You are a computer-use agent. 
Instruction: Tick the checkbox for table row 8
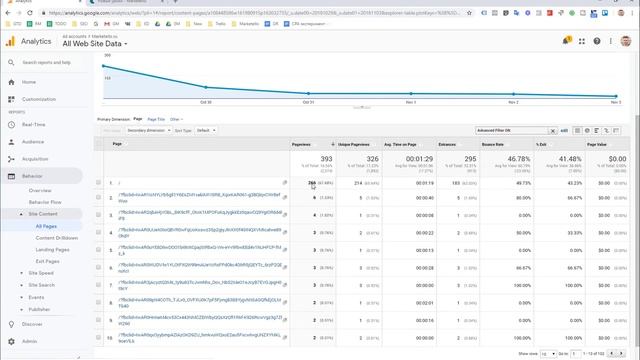(98, 302)
